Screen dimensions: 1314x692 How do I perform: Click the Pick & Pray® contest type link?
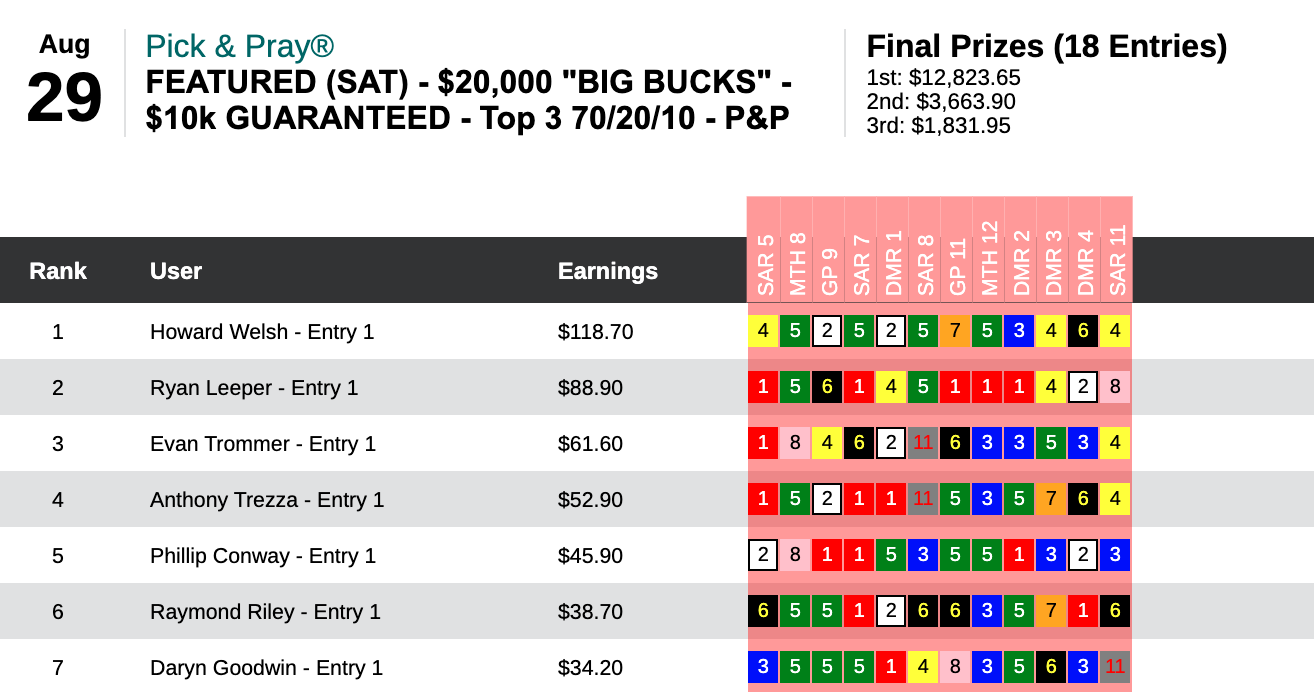pos(239,46)
